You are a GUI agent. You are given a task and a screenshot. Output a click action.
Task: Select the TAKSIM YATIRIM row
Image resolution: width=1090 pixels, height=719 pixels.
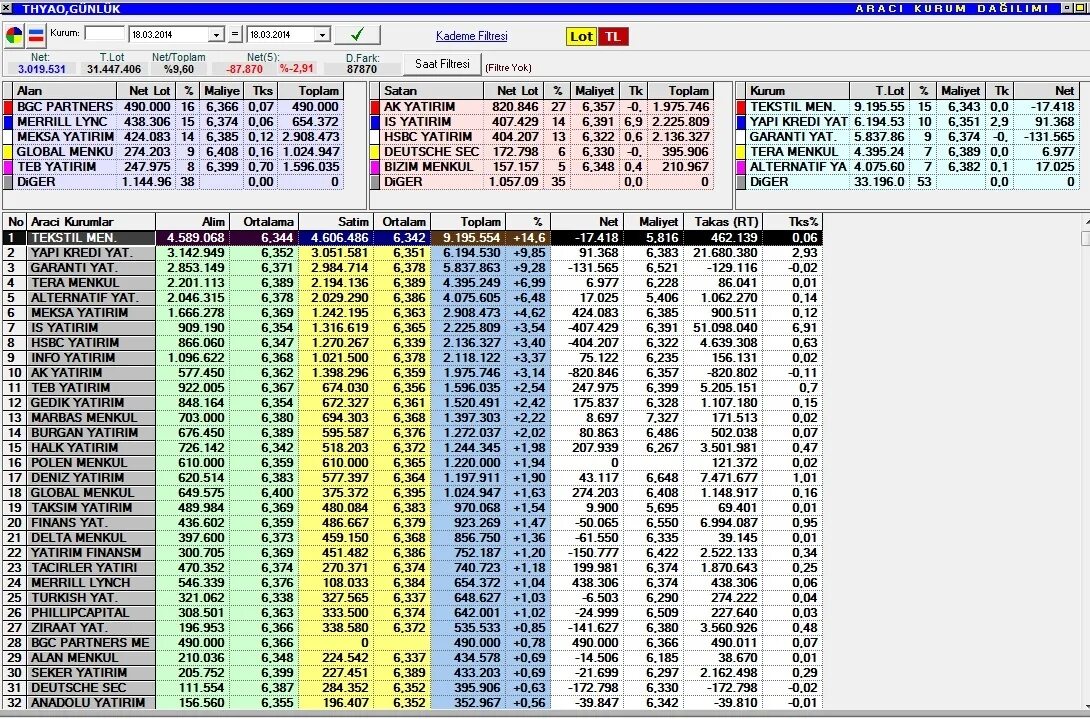click(x=412, y=508)
